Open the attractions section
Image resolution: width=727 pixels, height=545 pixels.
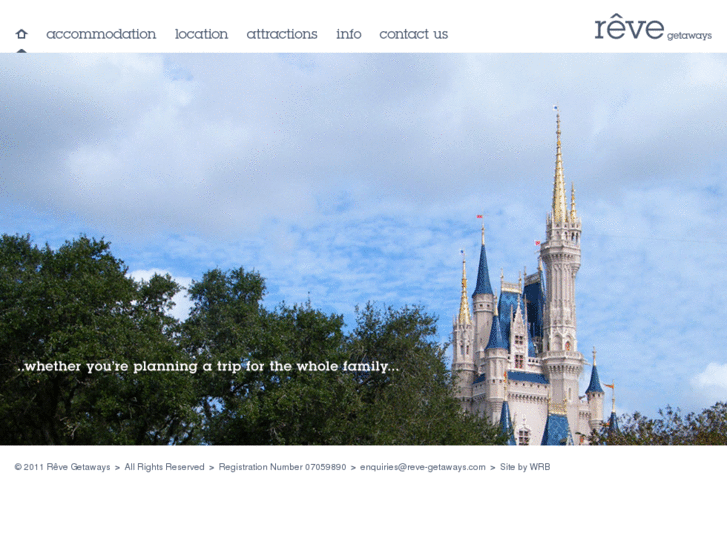pos(282,34)
